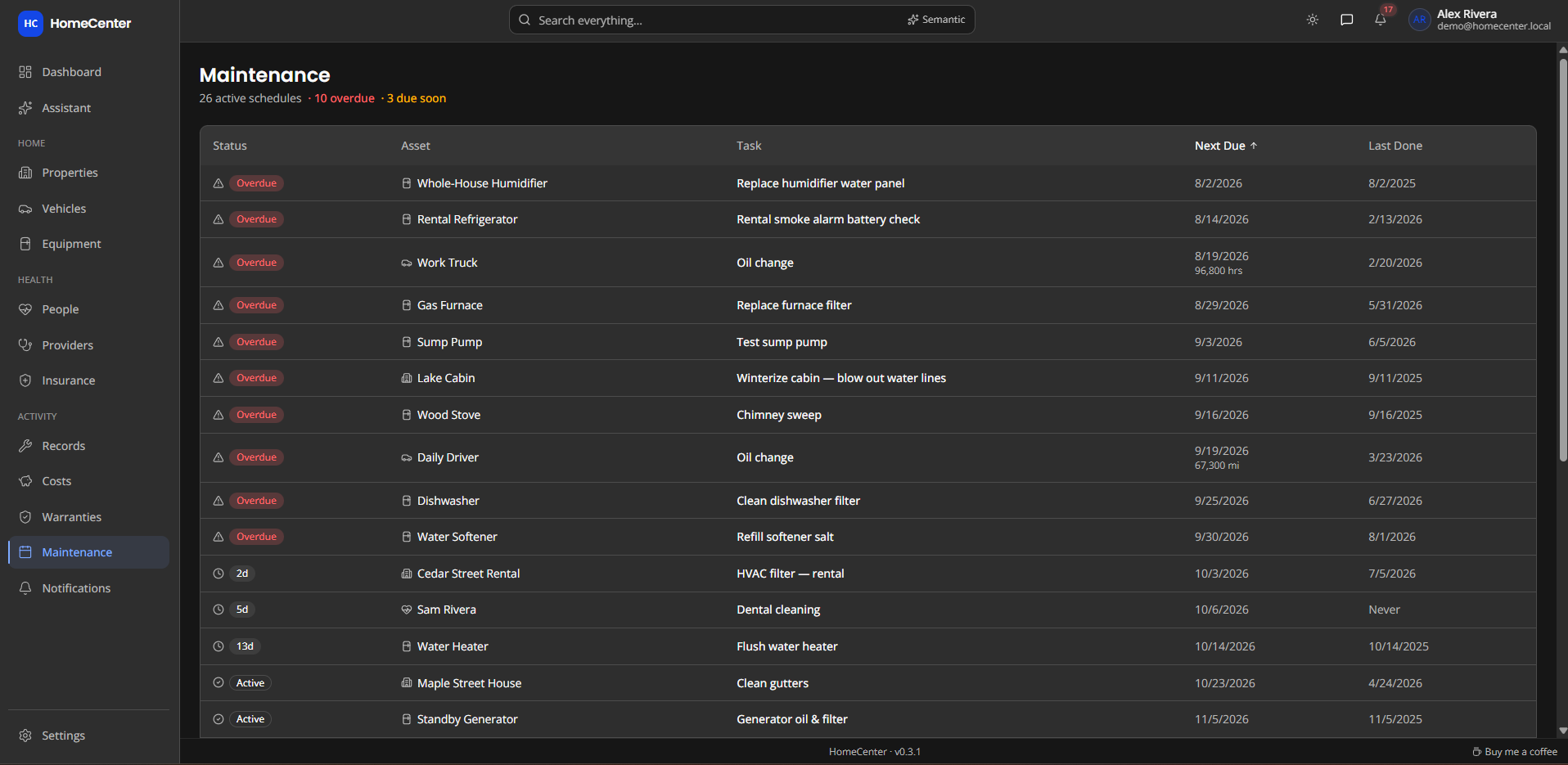Open the chat bubble icon in the header
Screen dimensions: 1568x765
tap(1347, 20)
